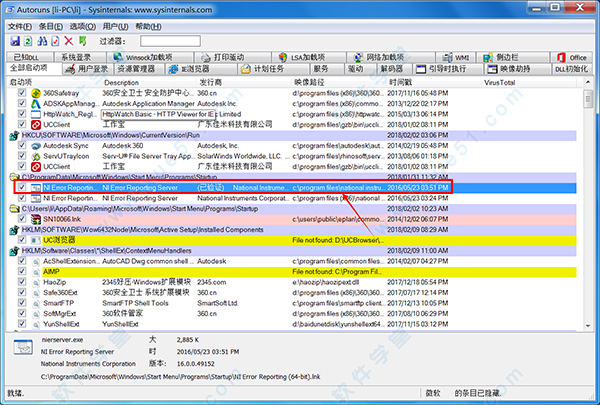Click registry icon of HKCU Run key row
The image size is (600, 405).
14,135
